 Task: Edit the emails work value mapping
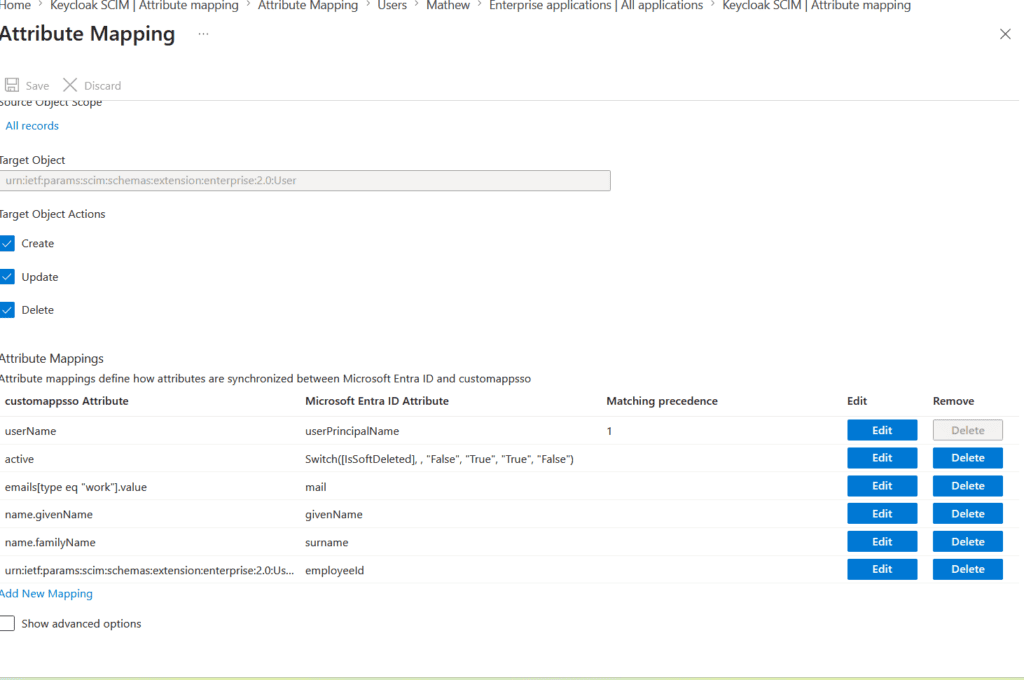(x=882, y=486)
